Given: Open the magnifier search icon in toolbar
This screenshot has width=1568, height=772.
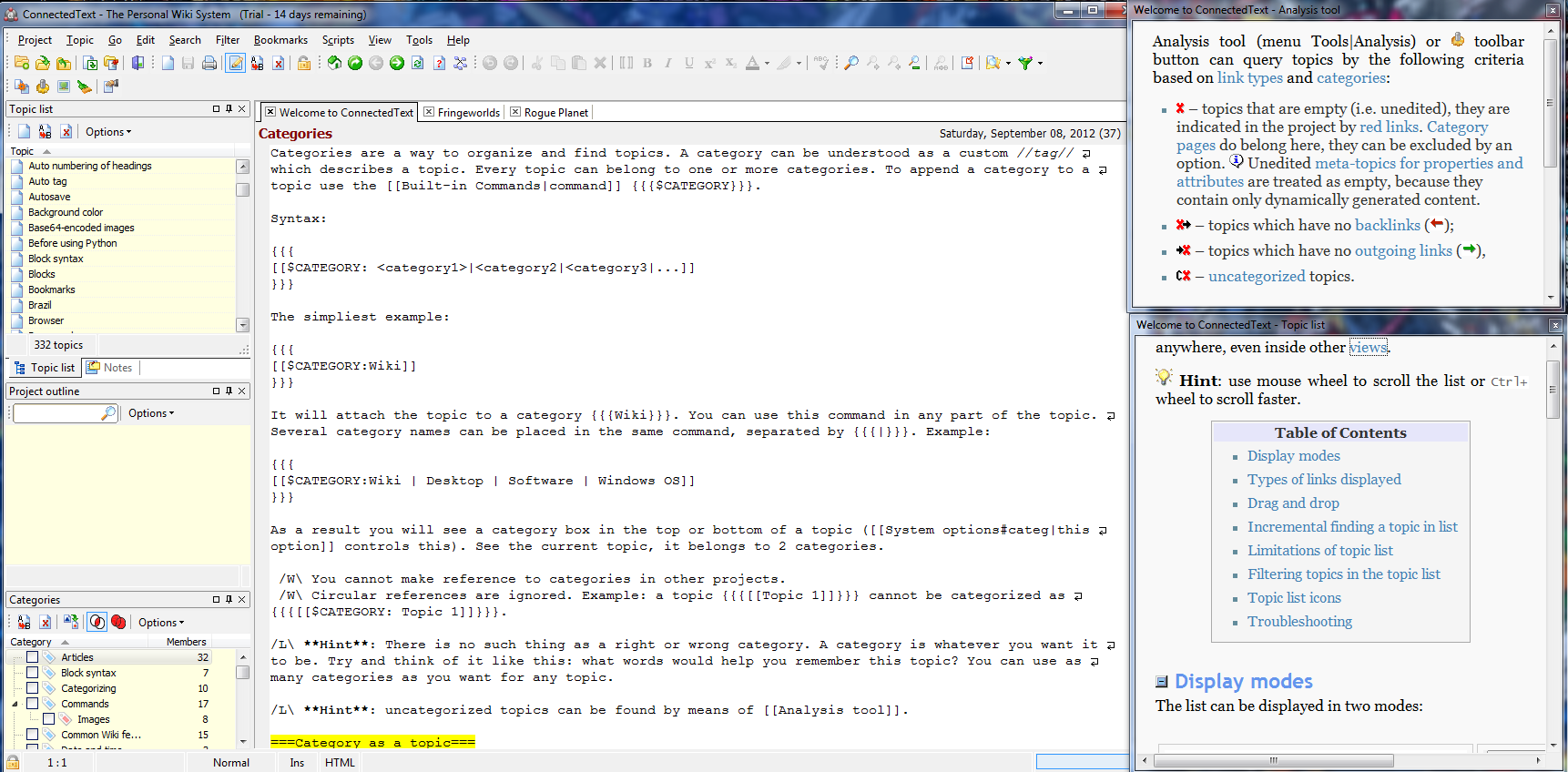Looking at the screenshot, I should coord(851,63).
